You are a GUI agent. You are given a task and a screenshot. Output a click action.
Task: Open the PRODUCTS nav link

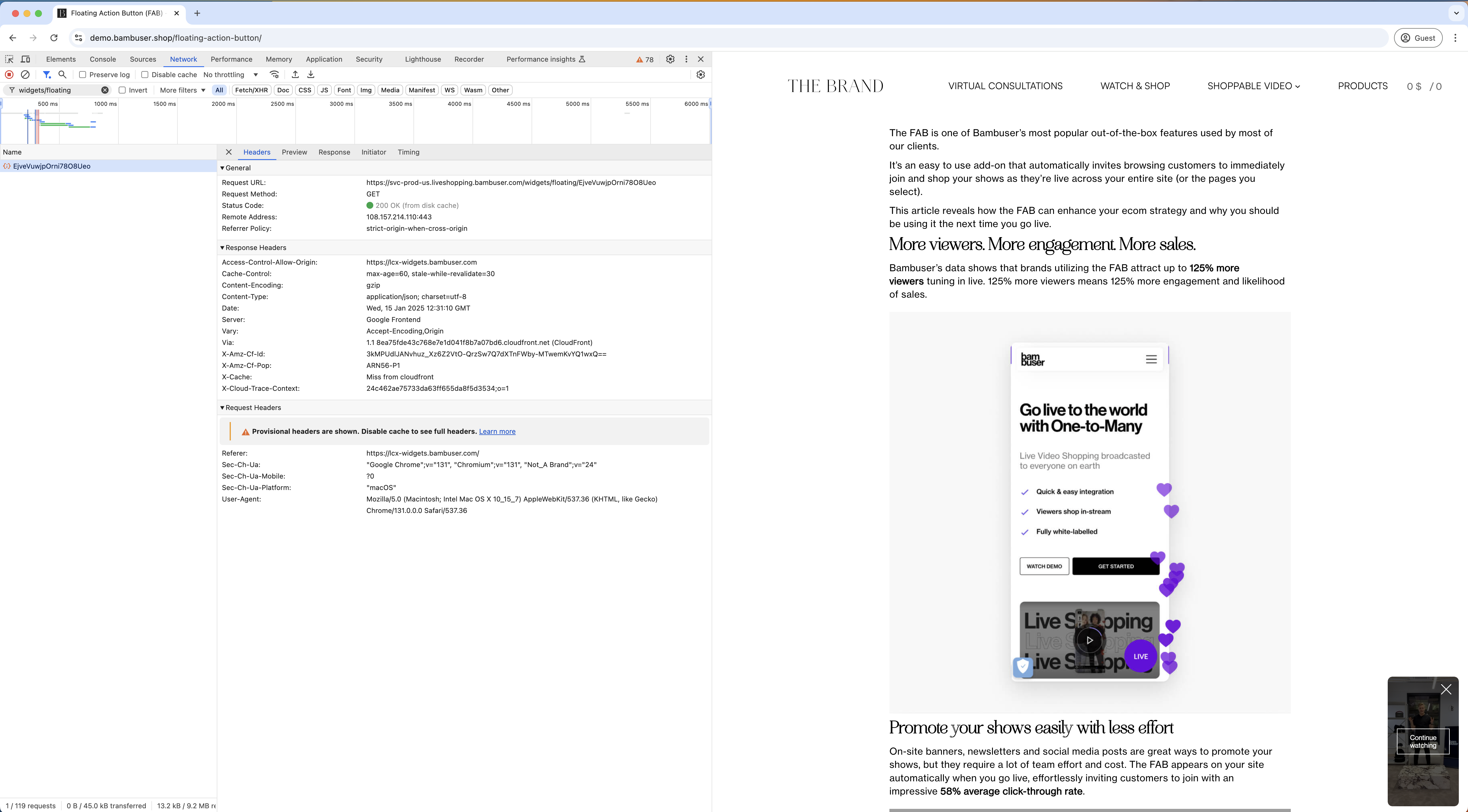[x=1362, y=86]
